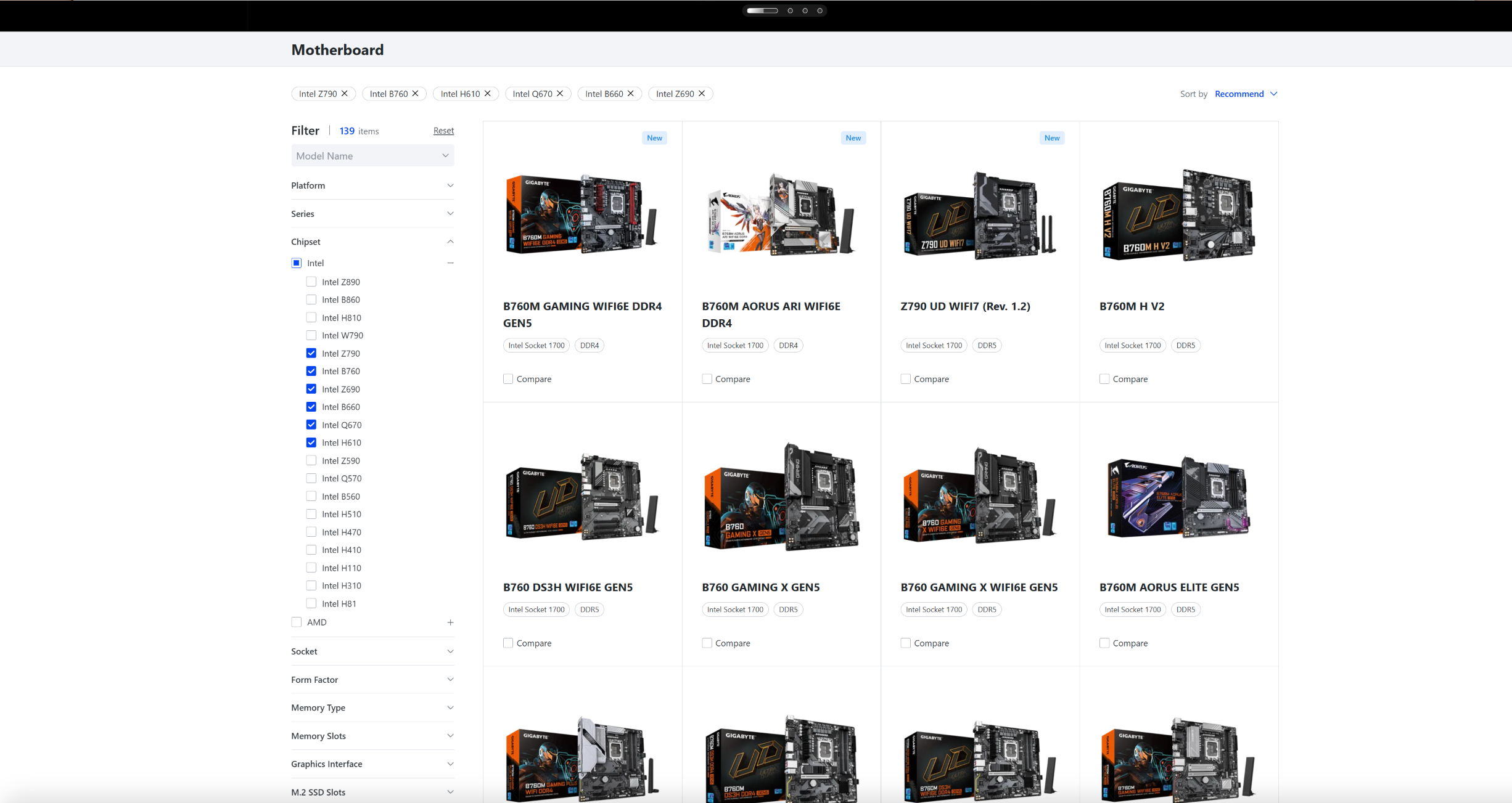Remove the Intel B760 filter chip

pyautogui.click(x=416, y=94)
